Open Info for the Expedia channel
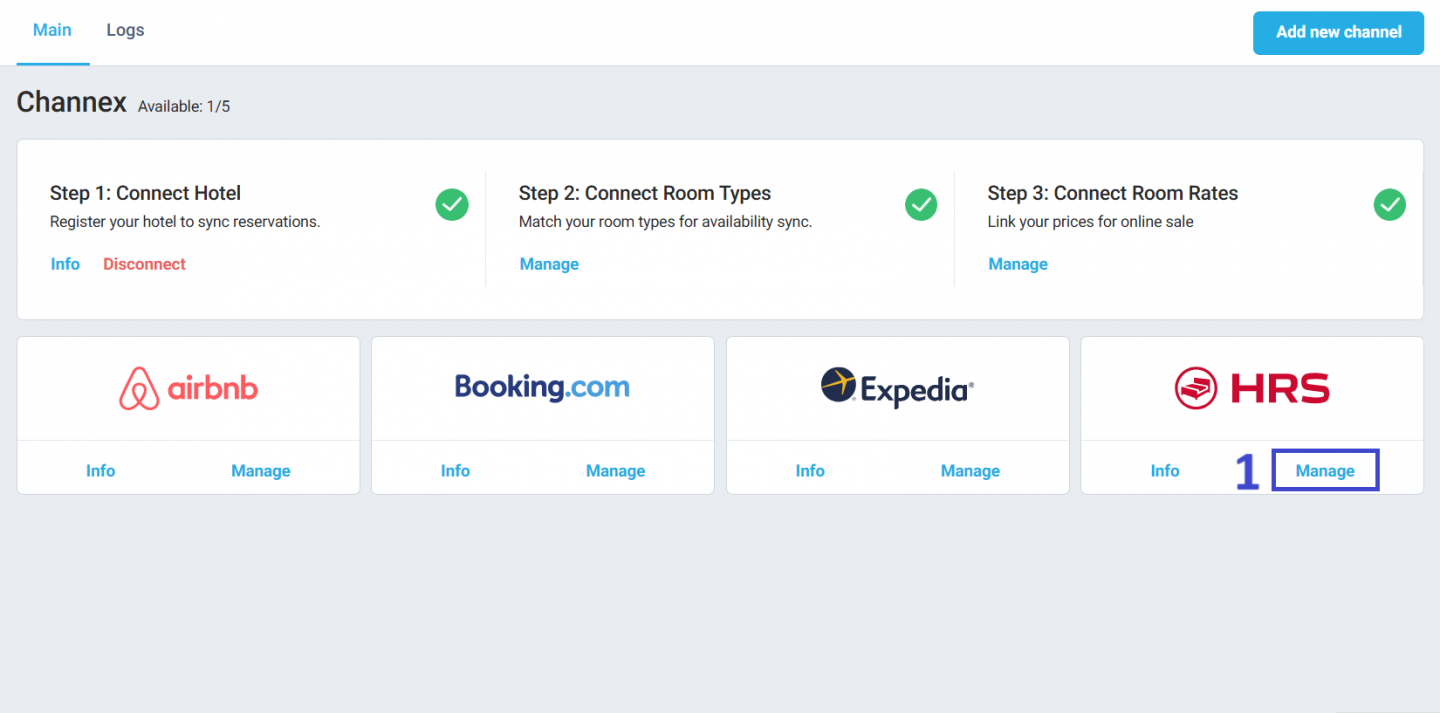This screenshot has width=1440, height=713. [810, 471]
